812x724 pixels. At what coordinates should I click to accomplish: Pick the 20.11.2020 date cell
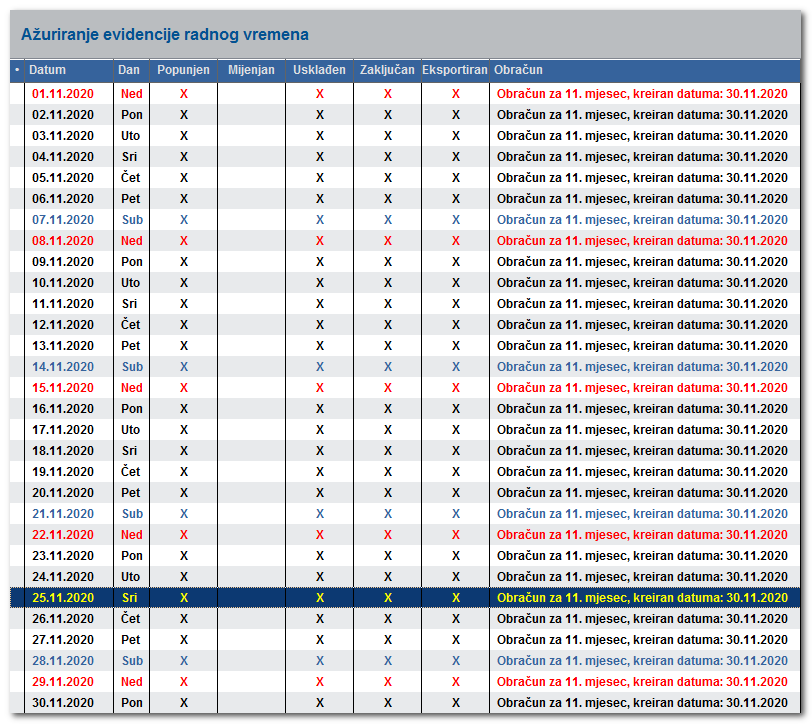63,493
